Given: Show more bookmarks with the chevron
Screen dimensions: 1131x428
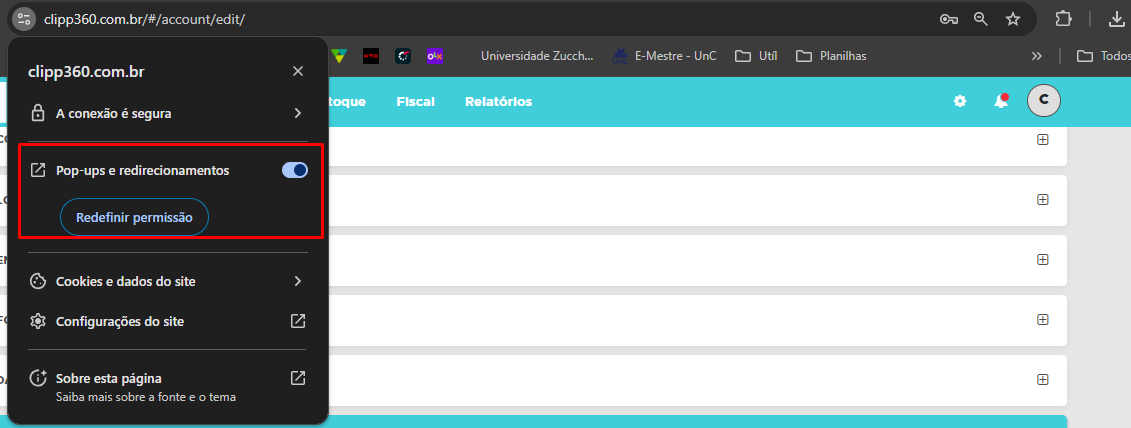Looking at the screenshot, I should pos(1037,56).
